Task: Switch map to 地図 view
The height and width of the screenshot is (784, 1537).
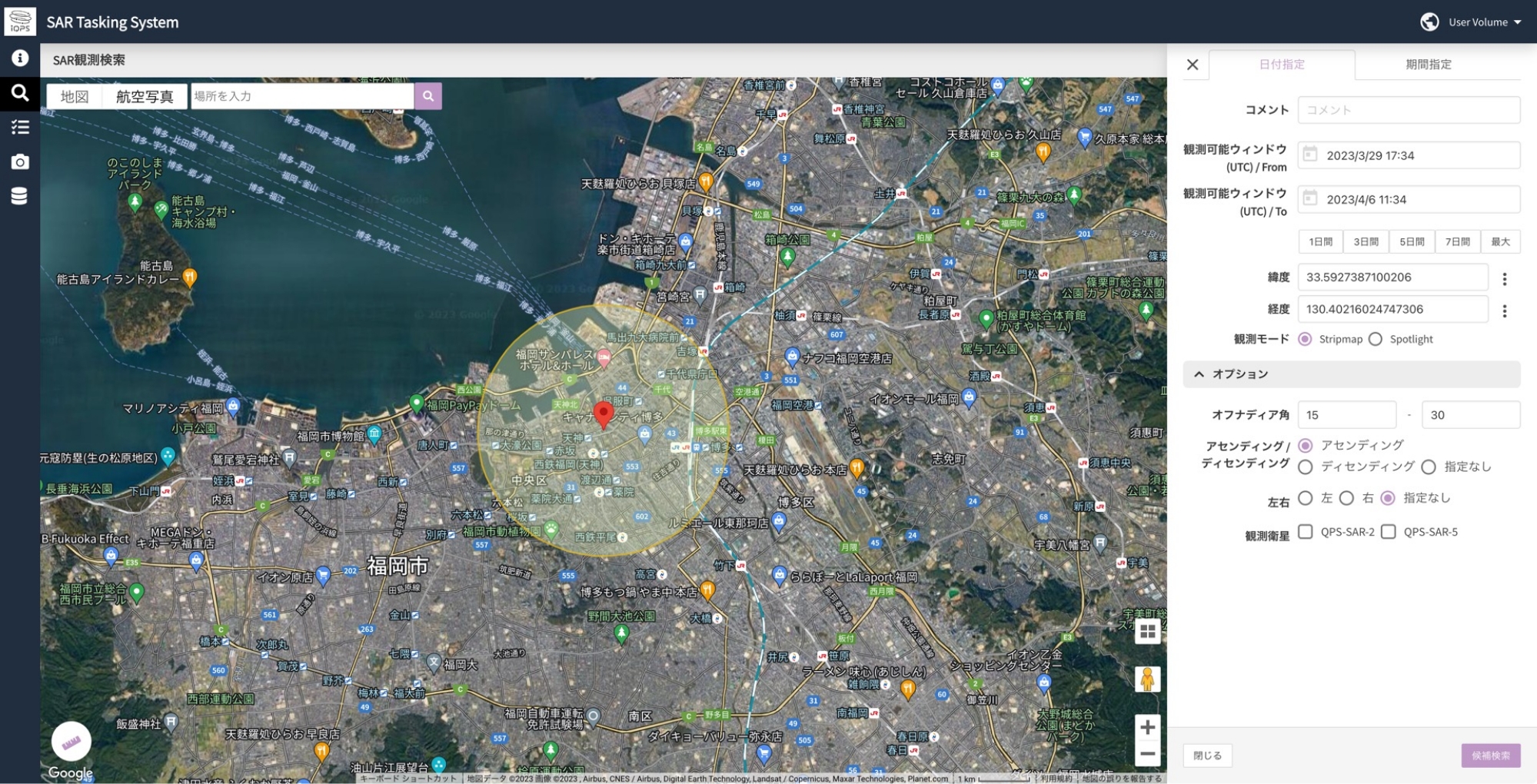Action: coord(75,96)
